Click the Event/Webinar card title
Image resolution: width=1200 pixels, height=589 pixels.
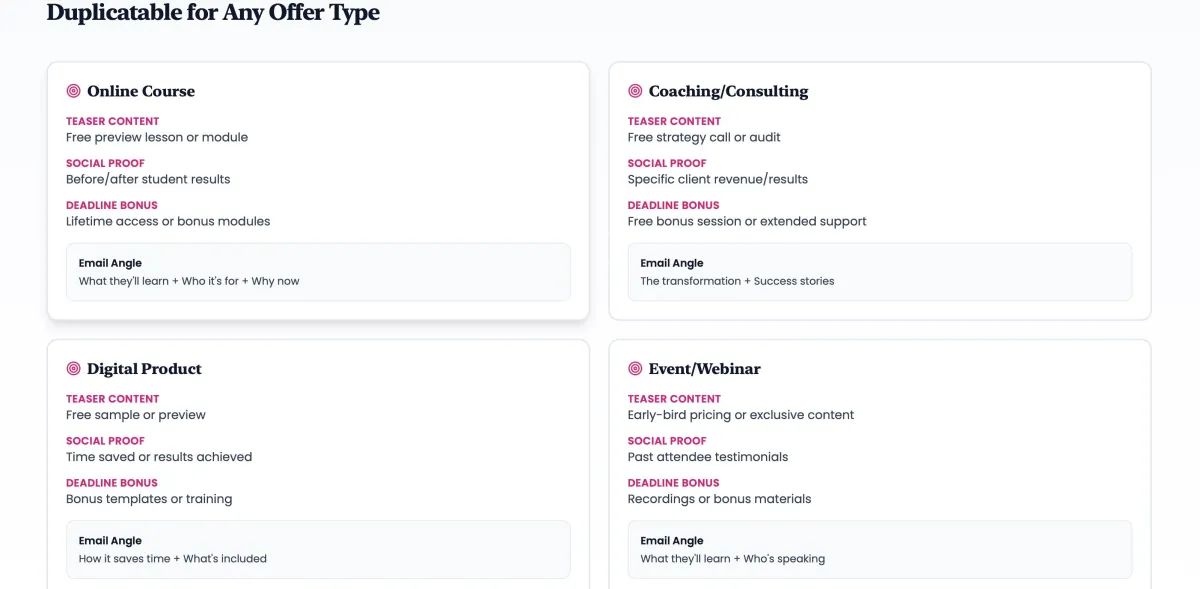click(704, 369)
